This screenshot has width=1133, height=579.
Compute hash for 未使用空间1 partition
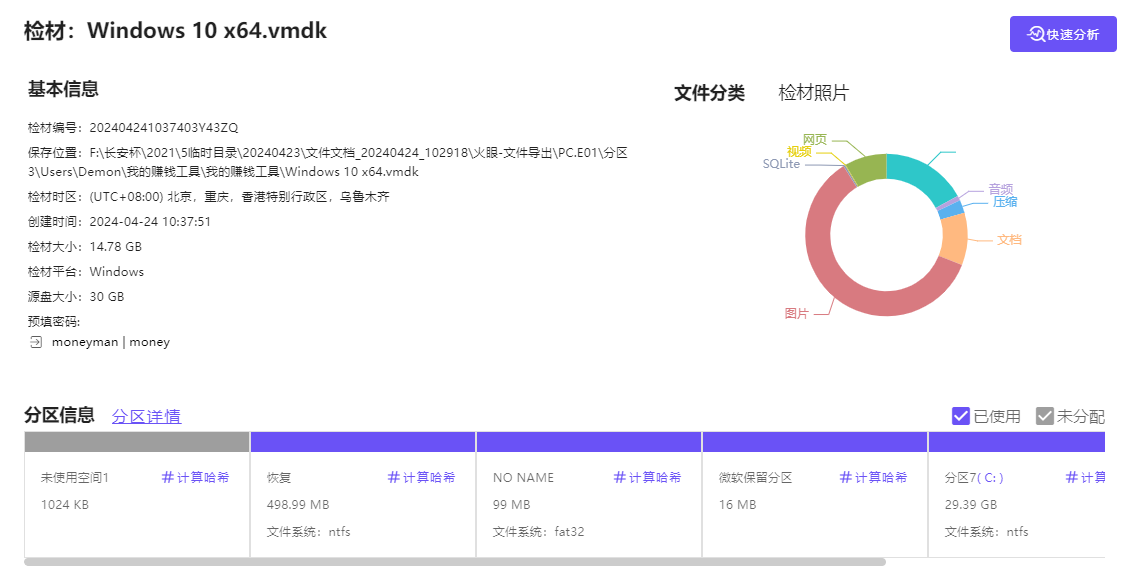(195, 478)
